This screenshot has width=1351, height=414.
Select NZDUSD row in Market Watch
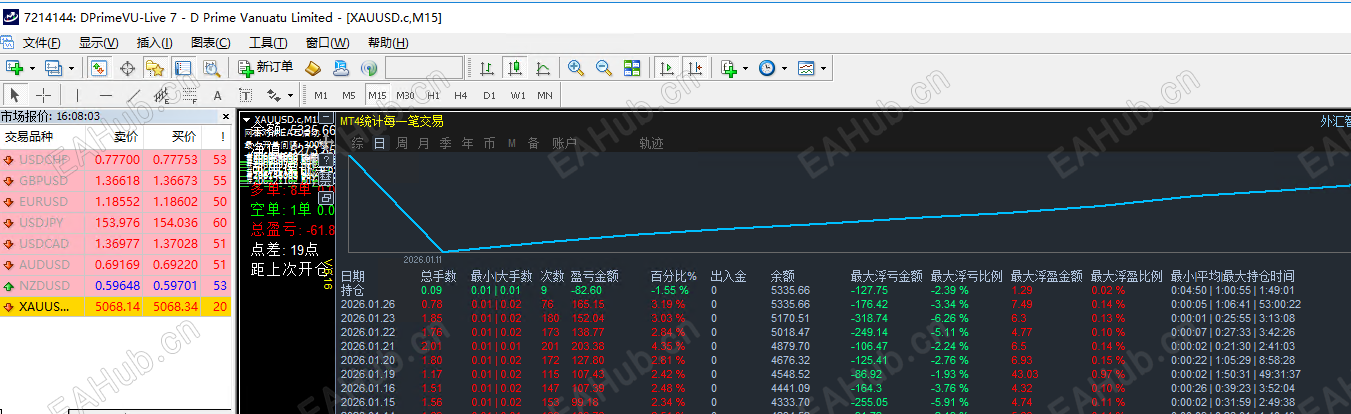pos(116,285)
